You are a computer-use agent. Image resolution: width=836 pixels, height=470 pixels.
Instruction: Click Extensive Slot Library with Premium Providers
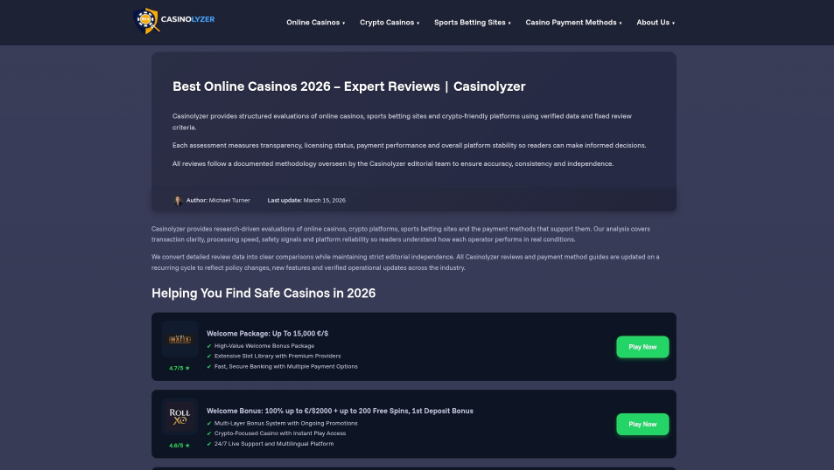click(277, 356)
